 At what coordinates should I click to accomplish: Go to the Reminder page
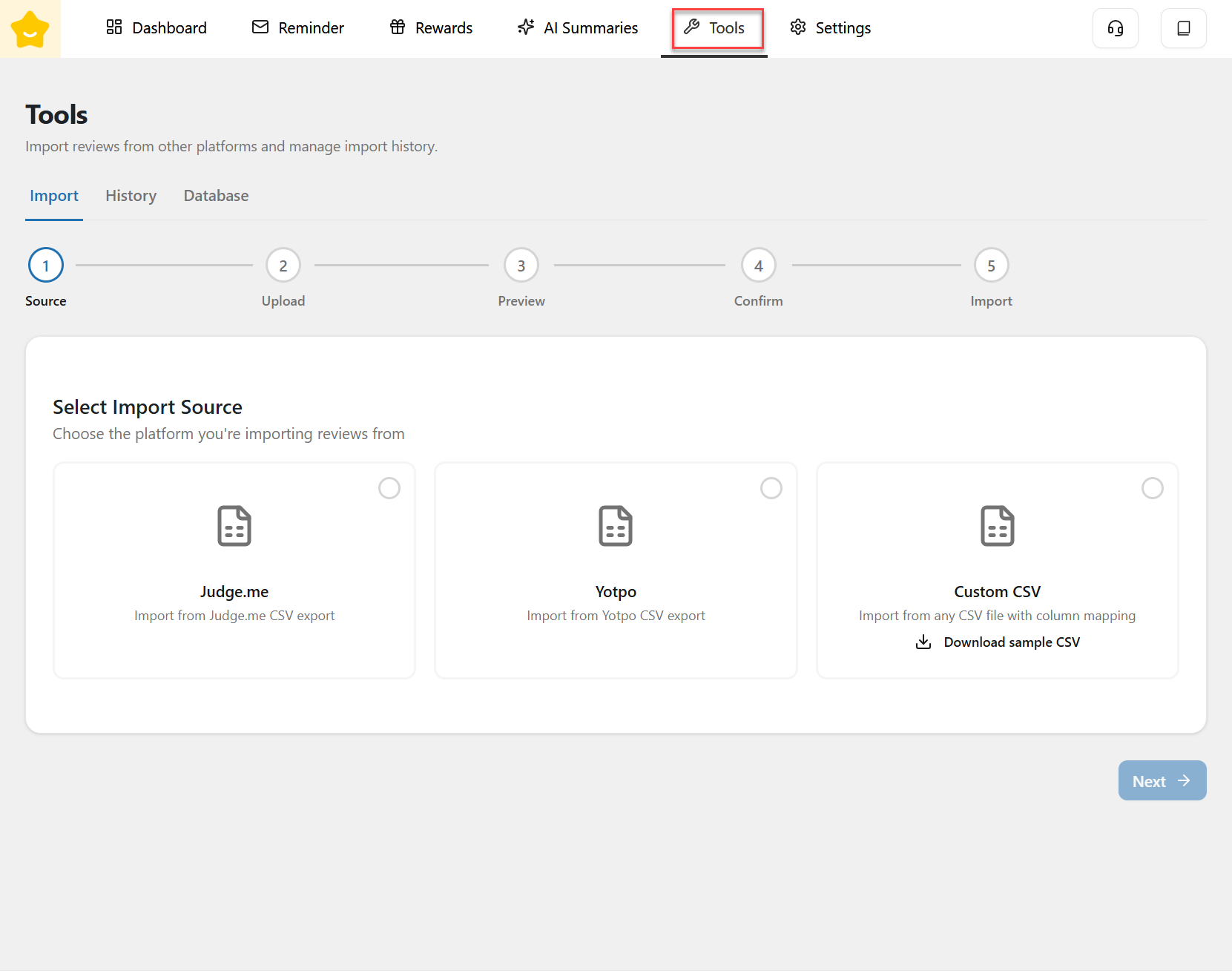pyautogui.click(x=298, y=28)
